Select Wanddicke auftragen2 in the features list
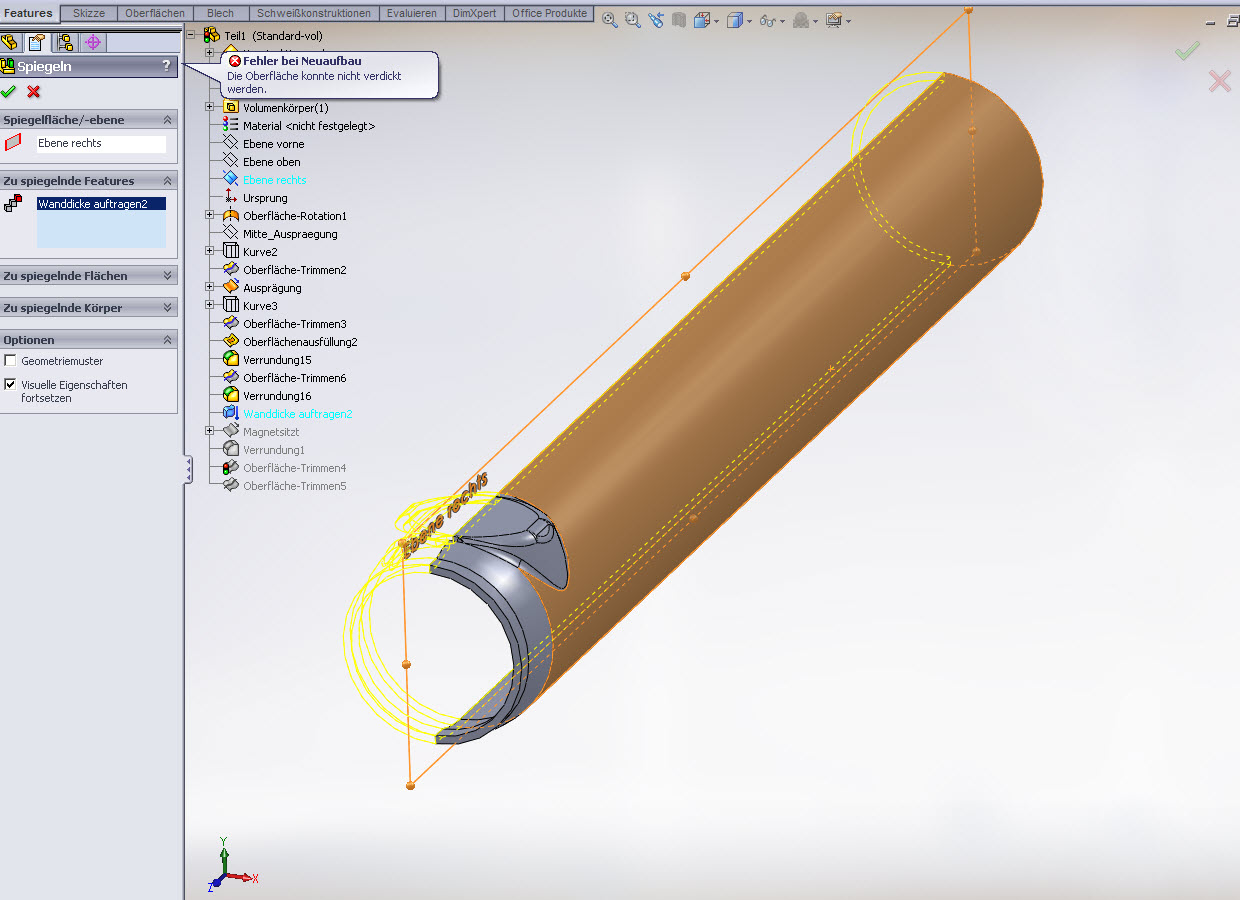The width and height of the screenshot is (1240, 900). pos(101,204)
